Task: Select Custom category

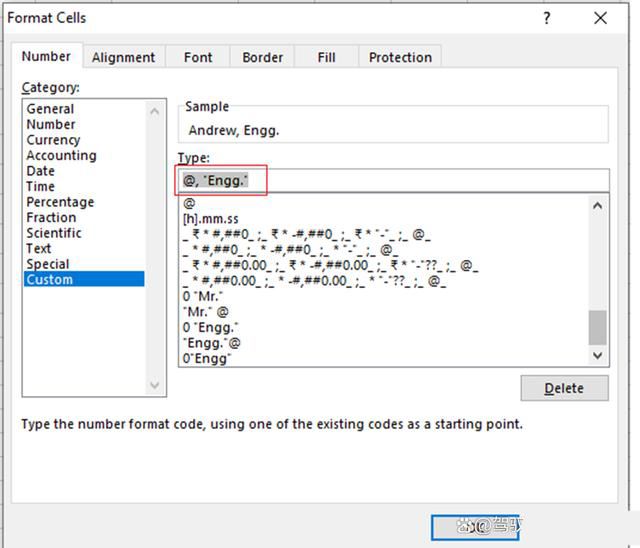Action: (x=84, y=280)
